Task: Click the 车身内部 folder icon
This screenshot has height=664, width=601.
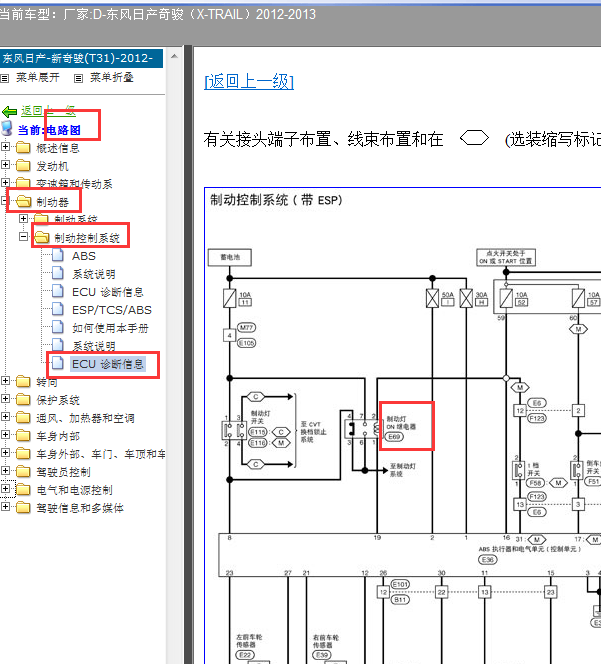Action: click(x=23, y=435)
